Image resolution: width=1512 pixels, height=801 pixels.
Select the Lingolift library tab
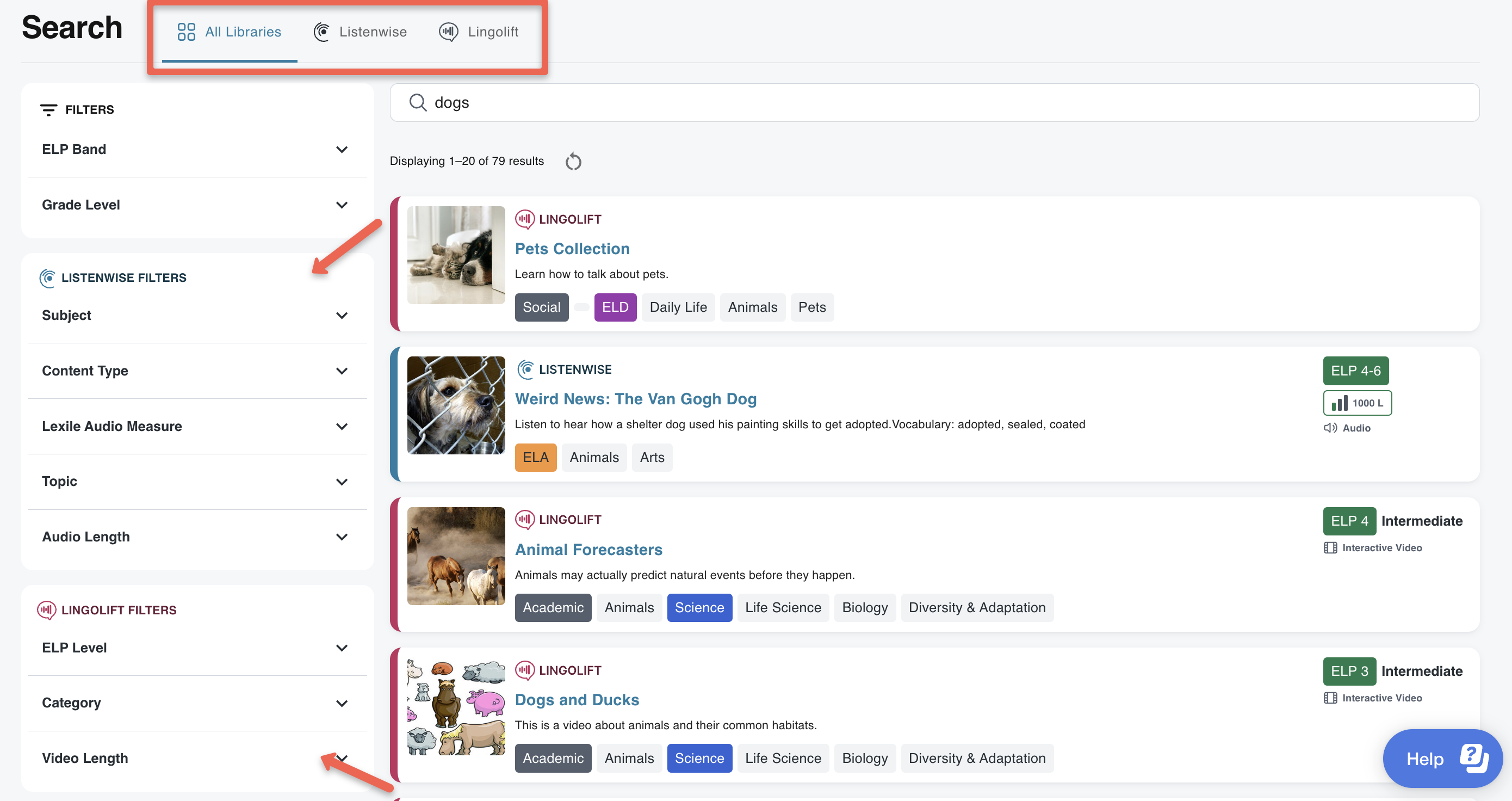tap(479, 32)
